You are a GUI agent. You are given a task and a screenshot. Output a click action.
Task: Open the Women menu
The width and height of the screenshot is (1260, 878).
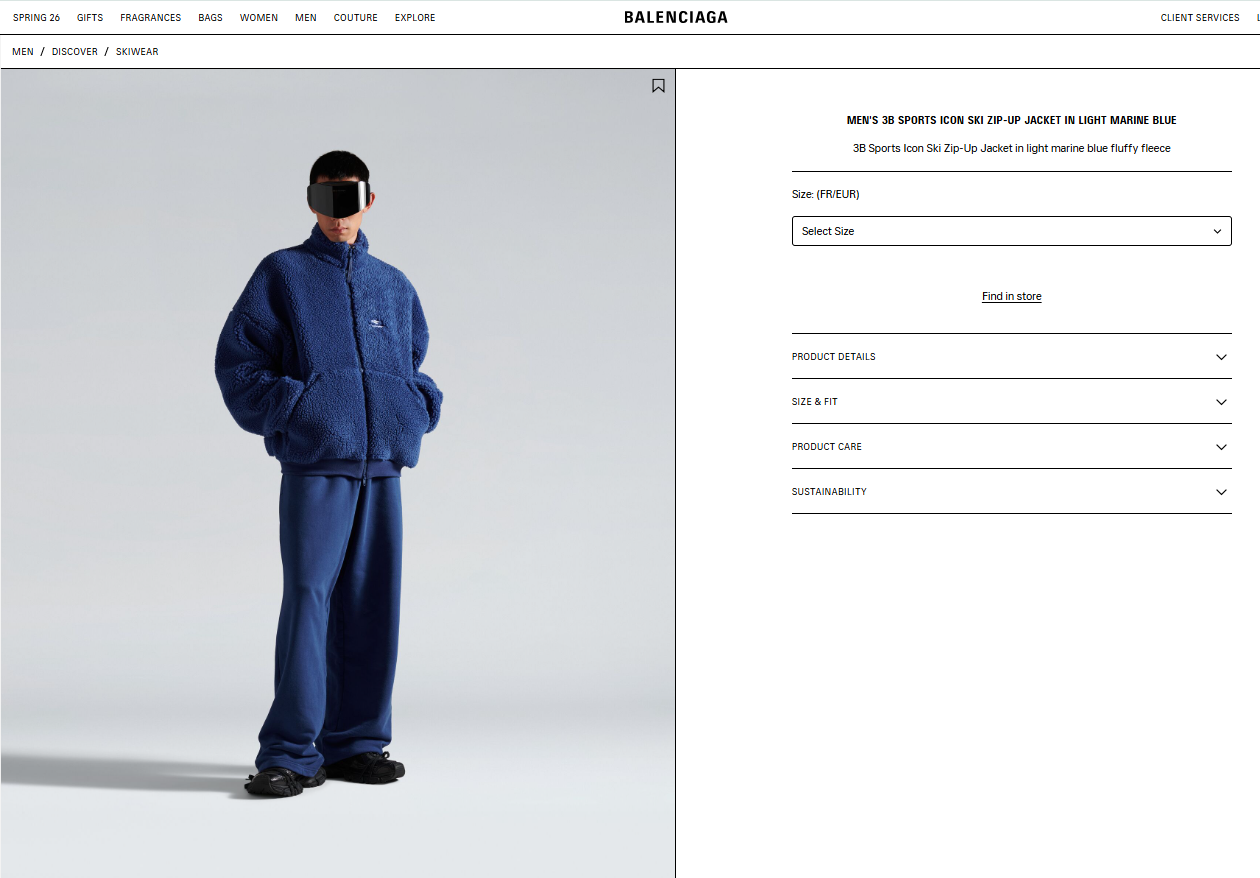[x=259, y=18]
